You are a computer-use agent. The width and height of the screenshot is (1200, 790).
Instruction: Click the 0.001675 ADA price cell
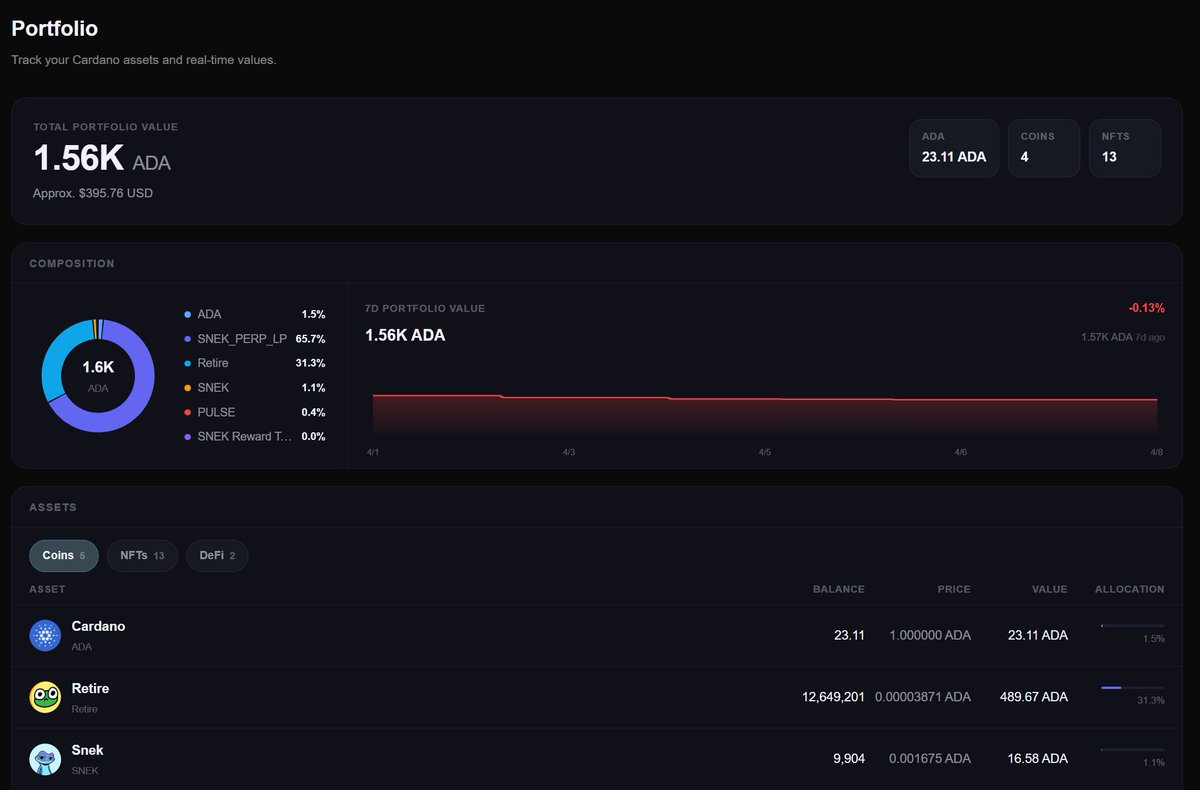(930, 759)
